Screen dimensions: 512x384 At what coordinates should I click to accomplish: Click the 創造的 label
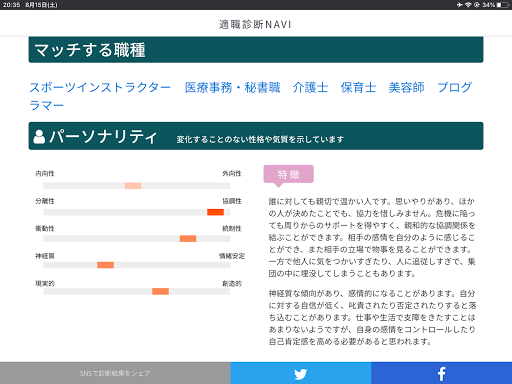click(x=232, y=284)
